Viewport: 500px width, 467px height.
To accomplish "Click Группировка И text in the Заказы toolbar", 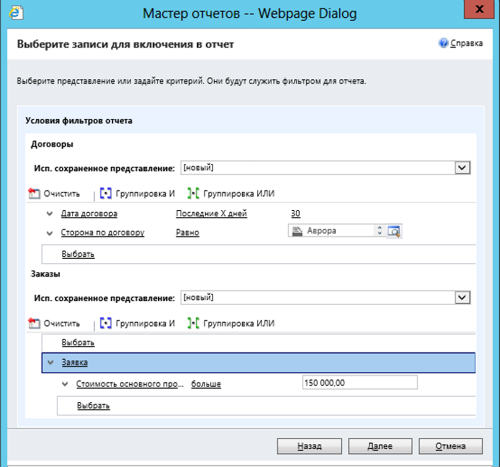I will 145,323.
